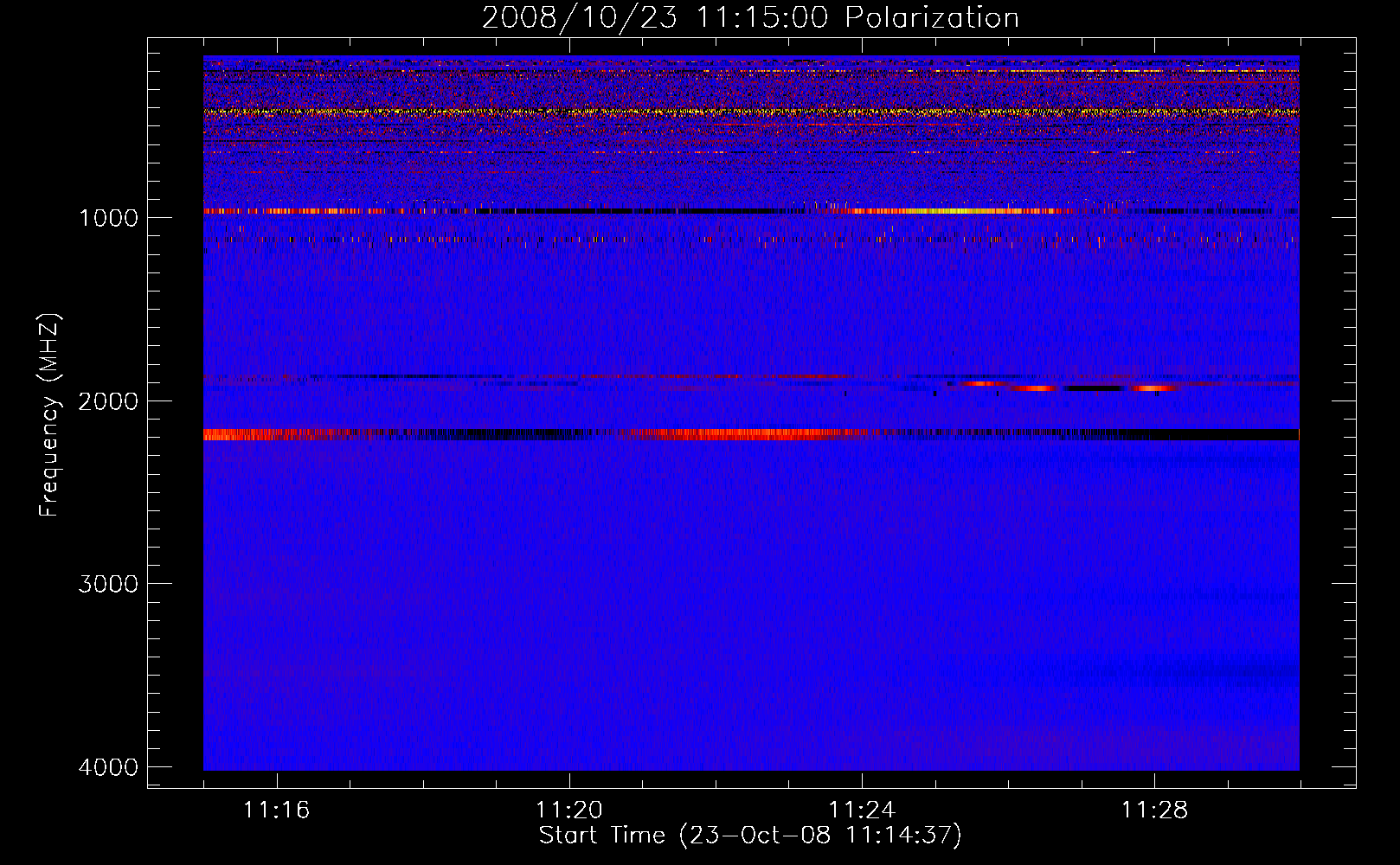Image resolution: width=1400 pixels, height=865 pixels.
Task: Click the "Start Time (23-Oct-08 11:14:37)" label
Action: click(750, 836)
